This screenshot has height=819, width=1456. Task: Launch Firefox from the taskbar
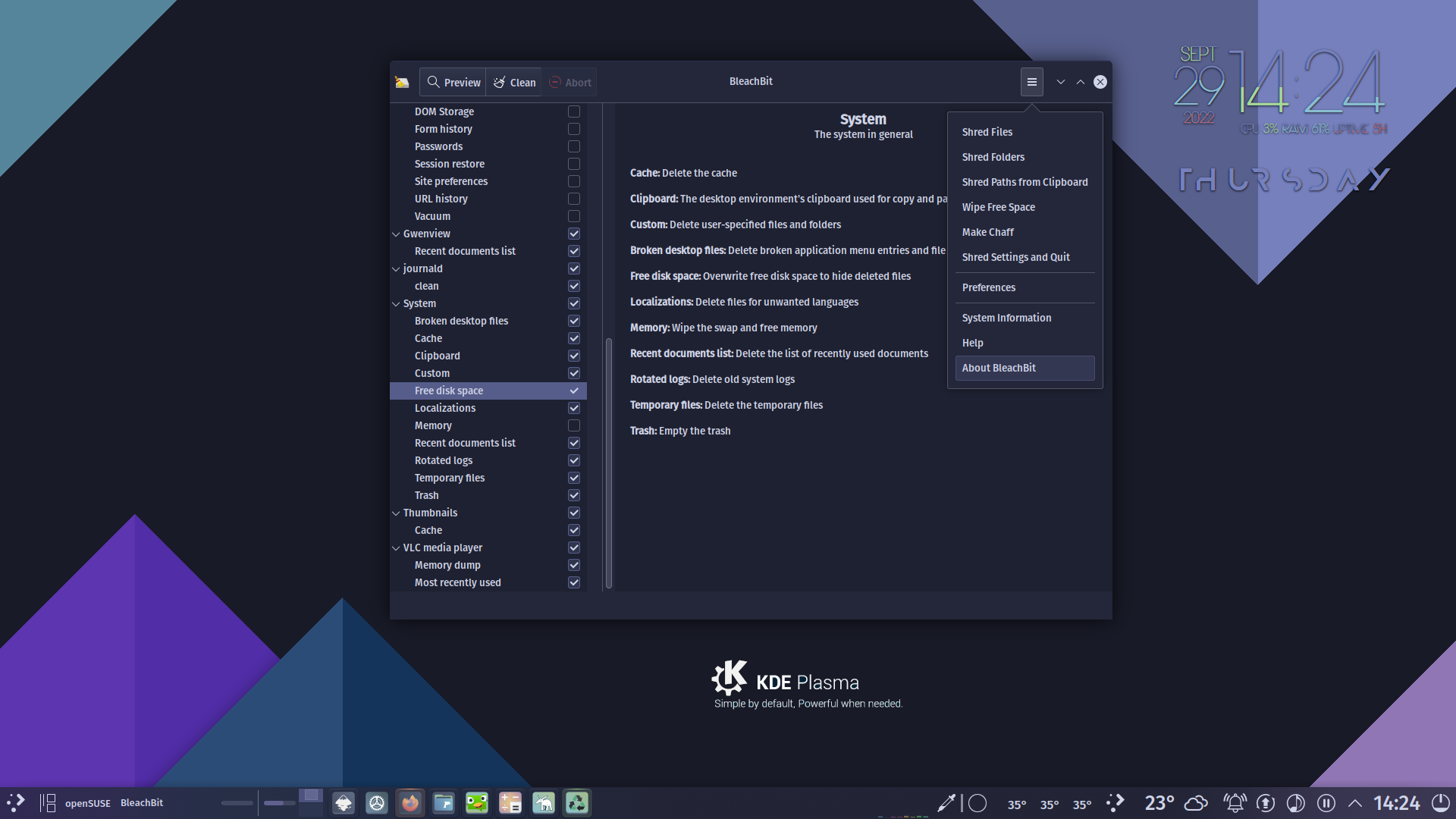point(410,802)
